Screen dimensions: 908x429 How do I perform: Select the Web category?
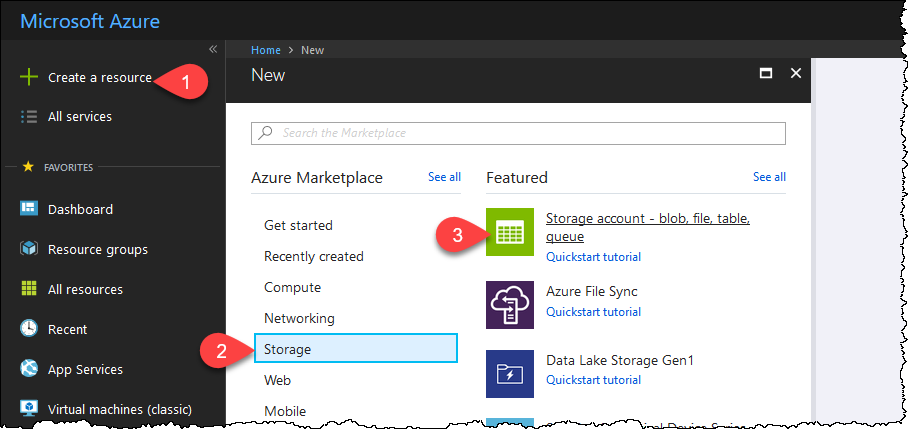coord(277,380)
